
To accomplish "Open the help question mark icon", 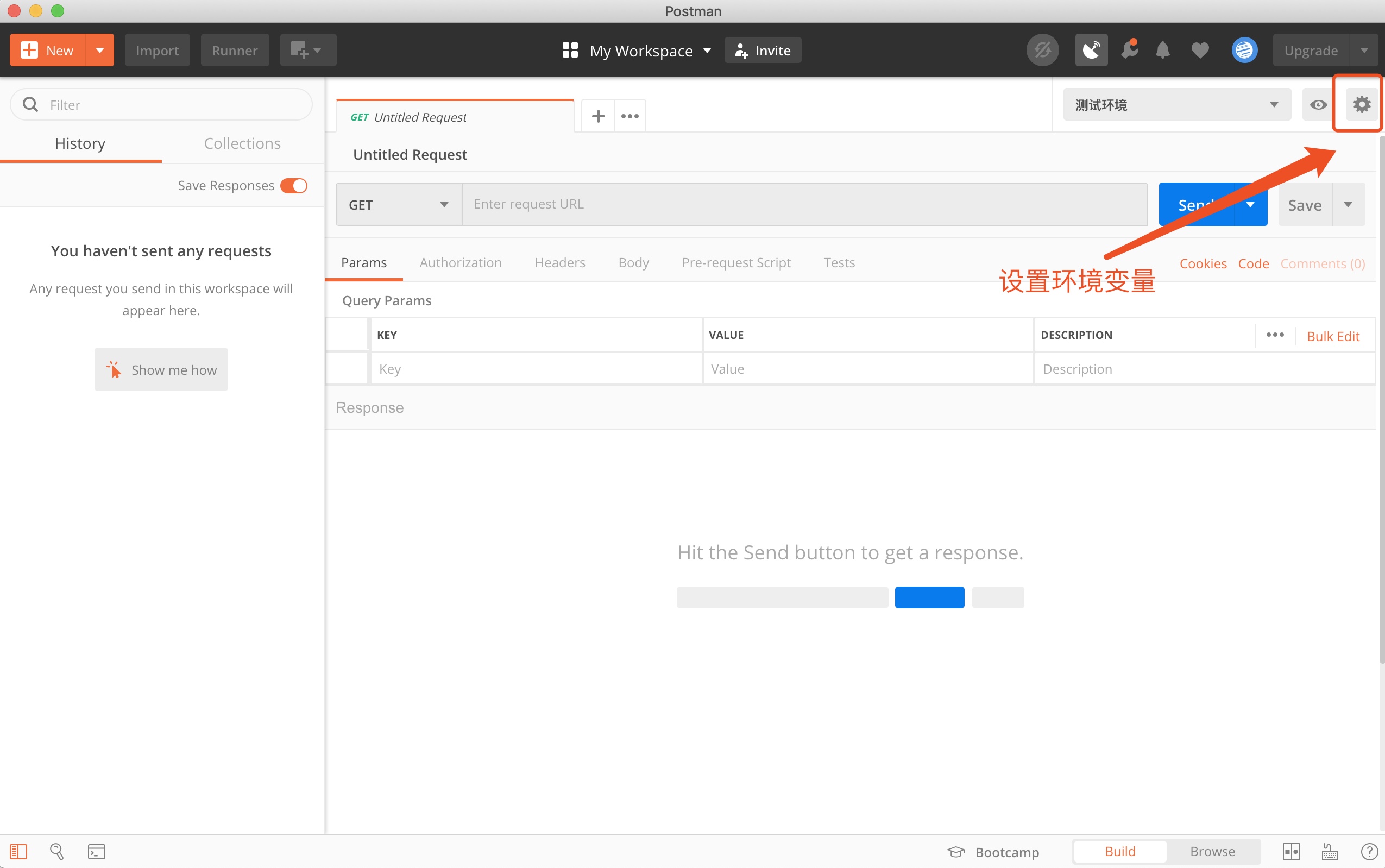I will pos(1369,851).
